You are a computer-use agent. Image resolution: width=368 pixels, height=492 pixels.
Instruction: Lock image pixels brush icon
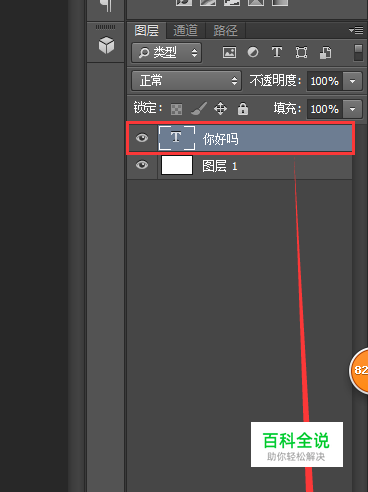(x=199, y=109)
